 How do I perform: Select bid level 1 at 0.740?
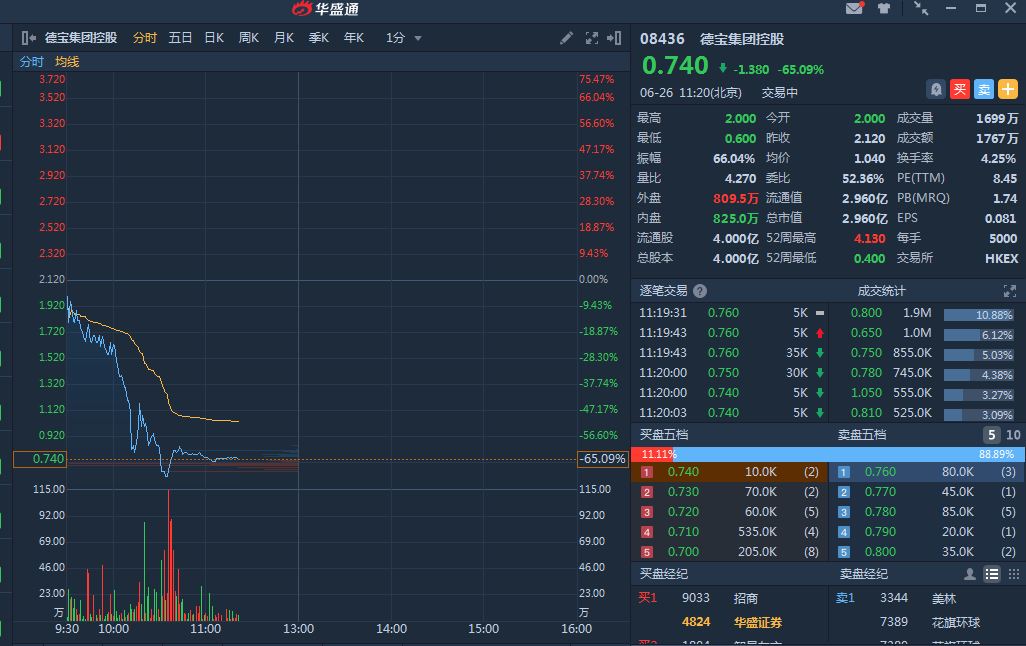tap(729, 472)
